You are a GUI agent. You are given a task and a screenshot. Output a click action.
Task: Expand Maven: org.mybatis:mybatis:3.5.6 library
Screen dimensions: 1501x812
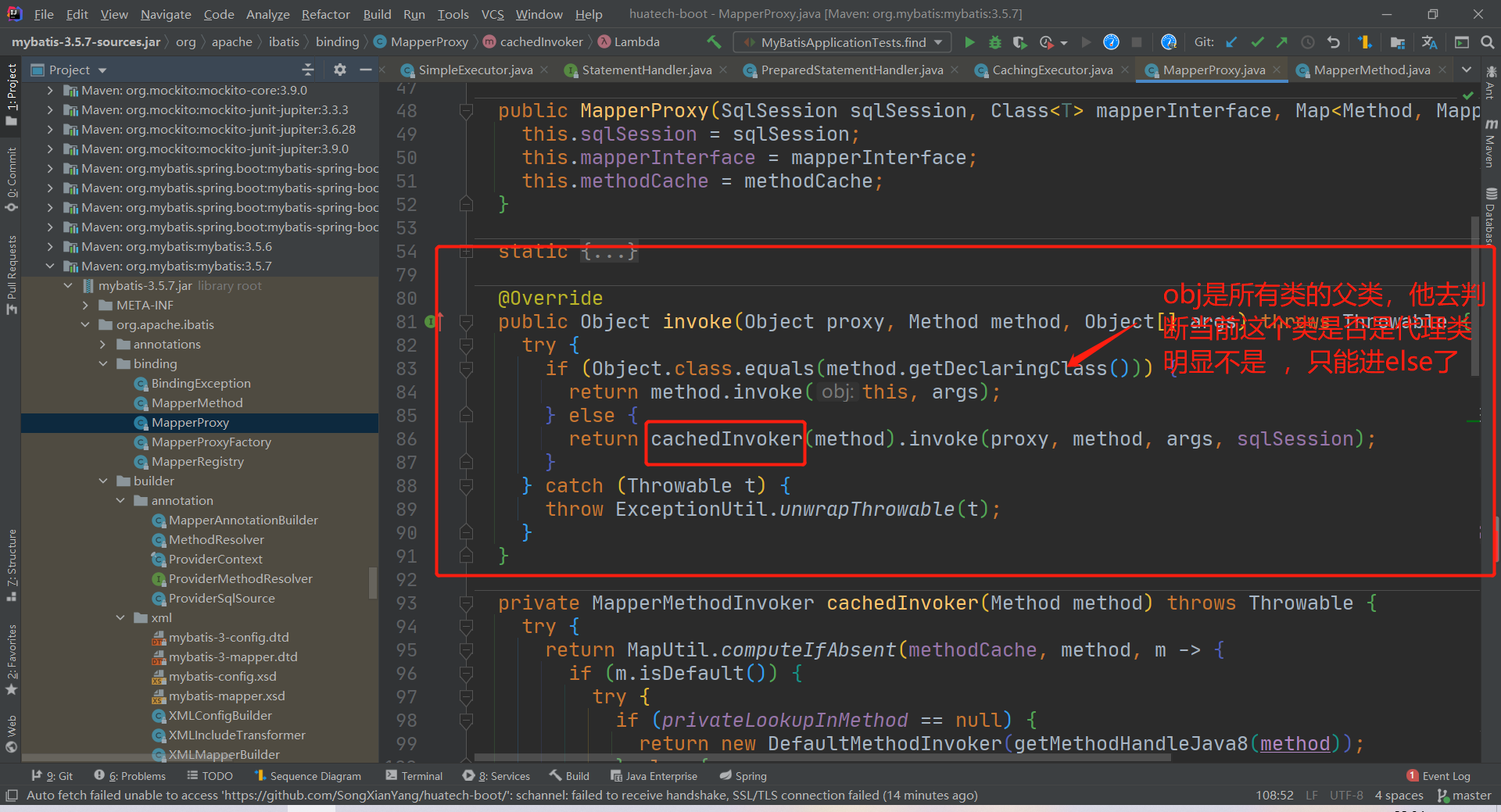pyautogui.click(x=50, y=247)
